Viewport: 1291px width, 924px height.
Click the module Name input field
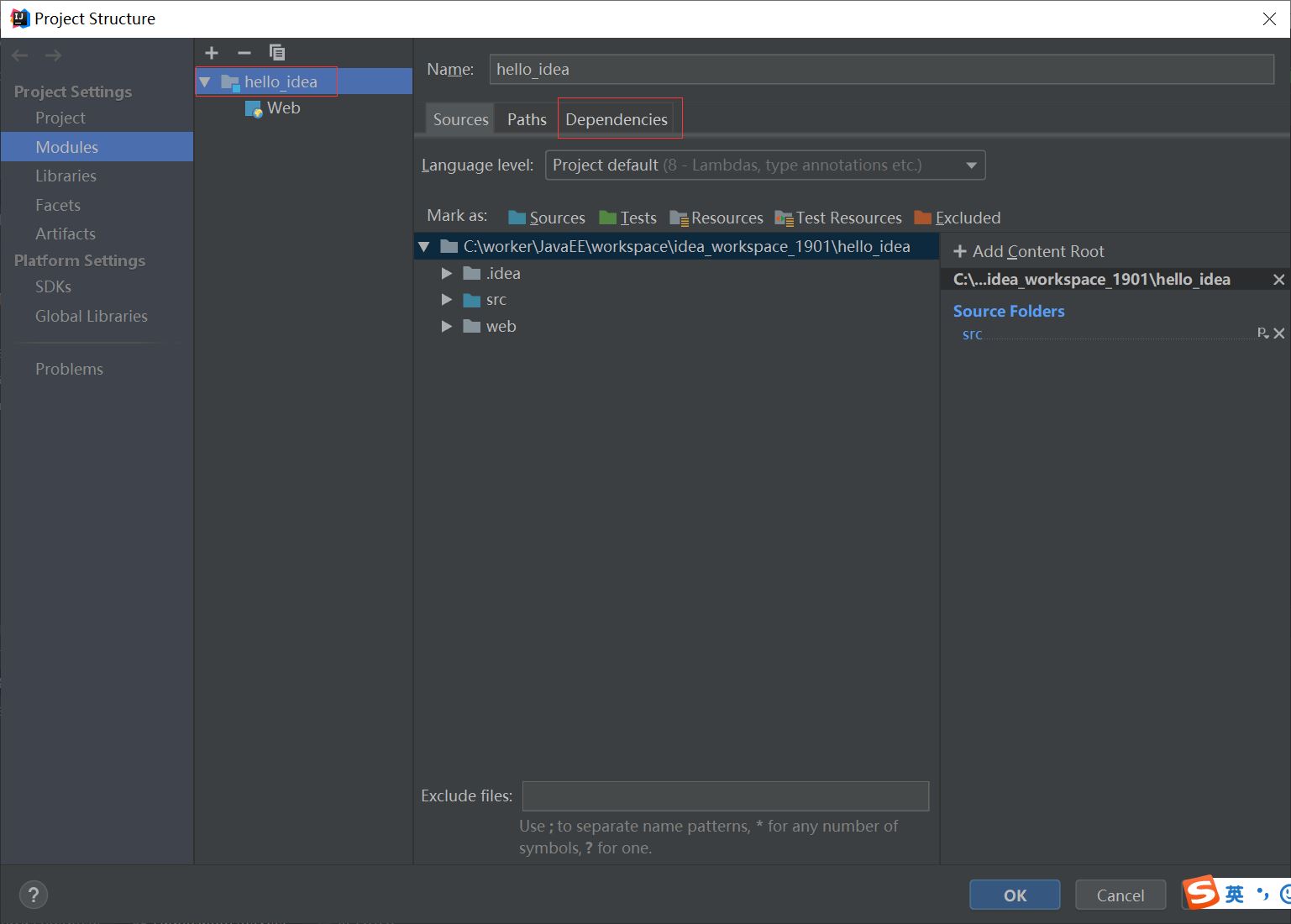(882, 69)
